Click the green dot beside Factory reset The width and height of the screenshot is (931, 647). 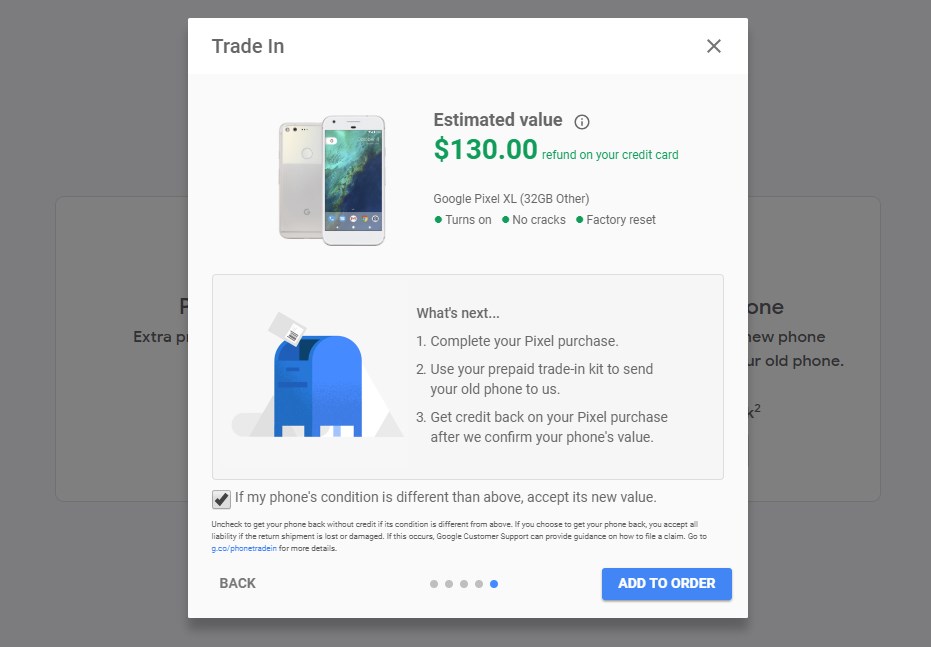(x=580, y=220)
